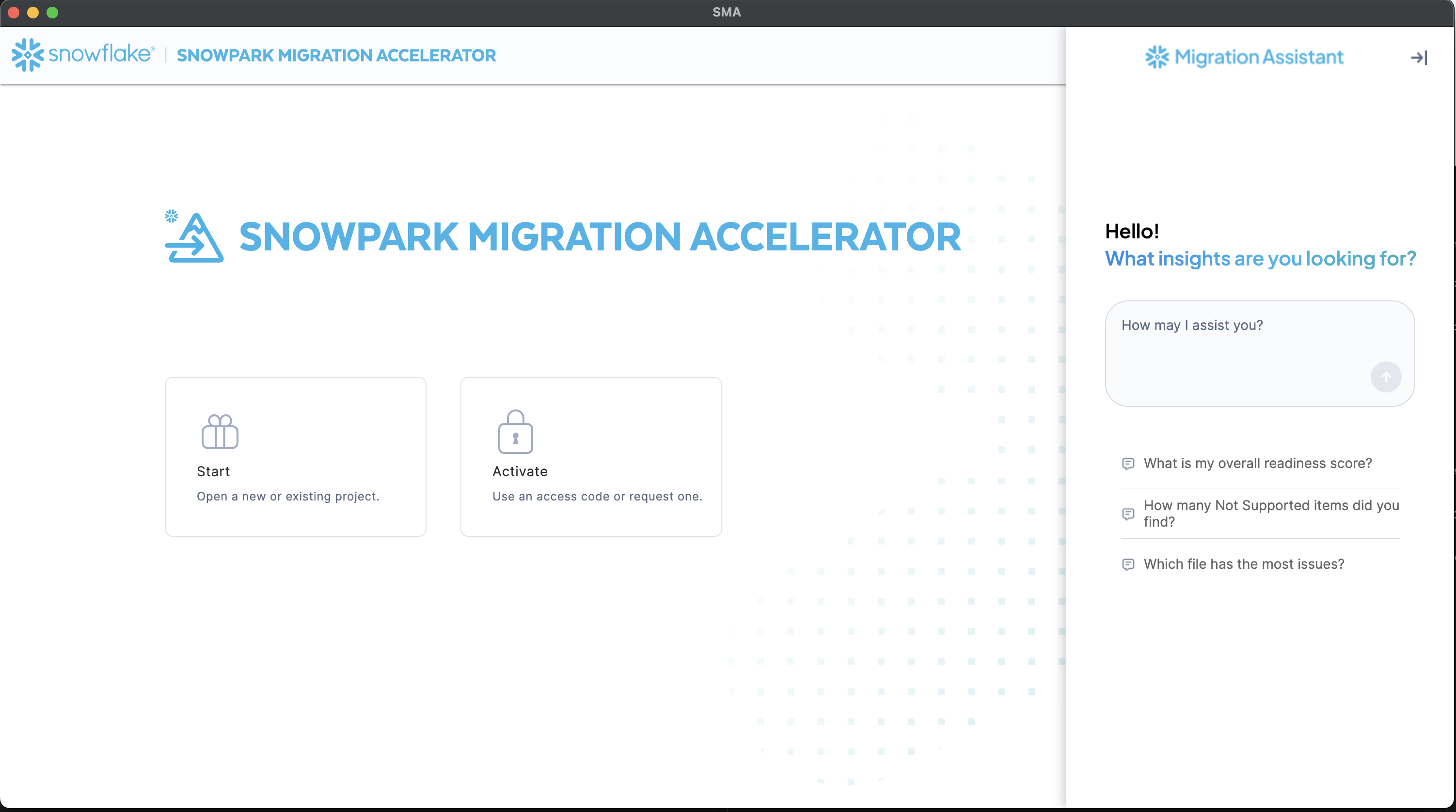The height and width of the screenshot is (812, 1456).
Task: Click the yellow minimize window button
Action: (x=33, y=13)
